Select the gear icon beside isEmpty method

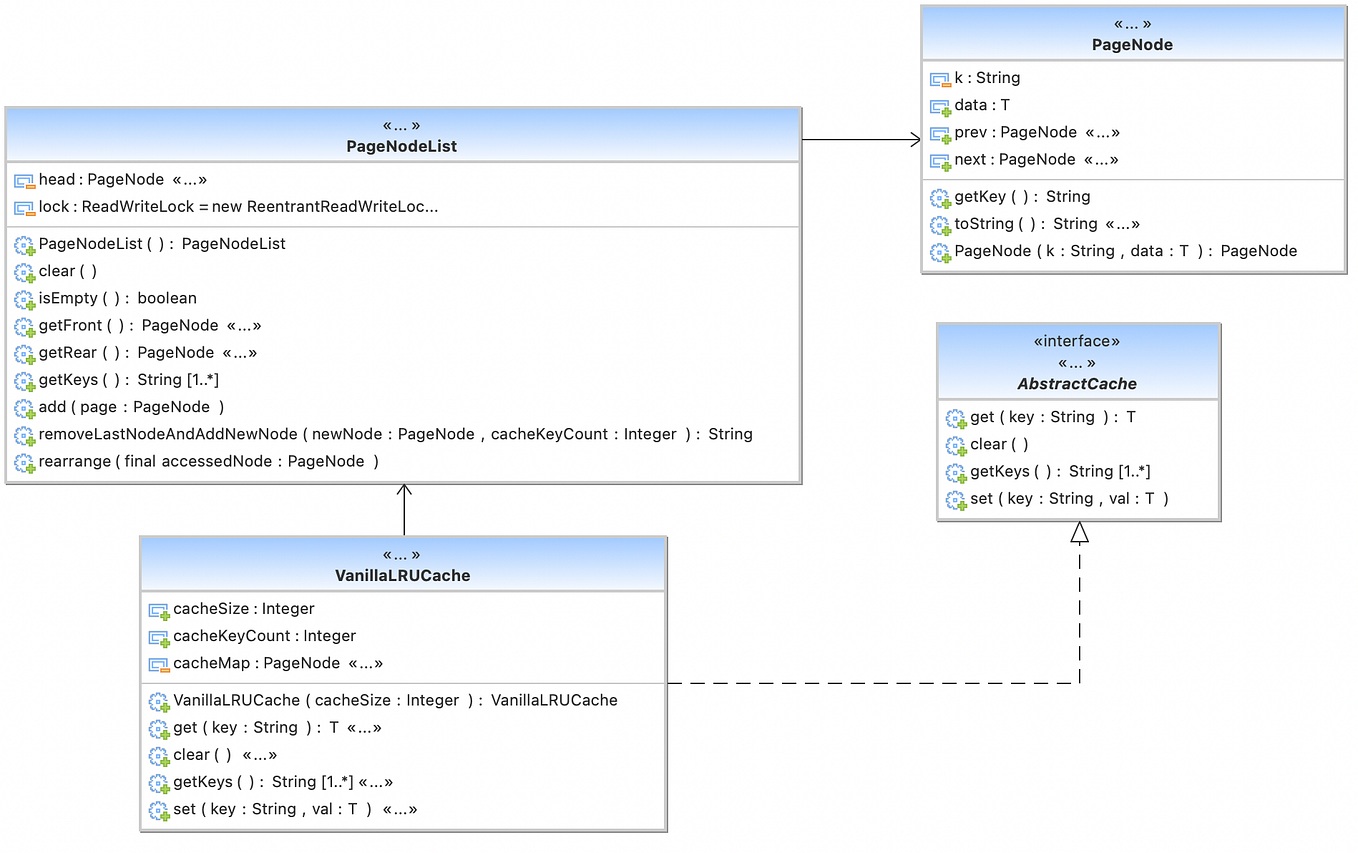[x=23, y=298]
